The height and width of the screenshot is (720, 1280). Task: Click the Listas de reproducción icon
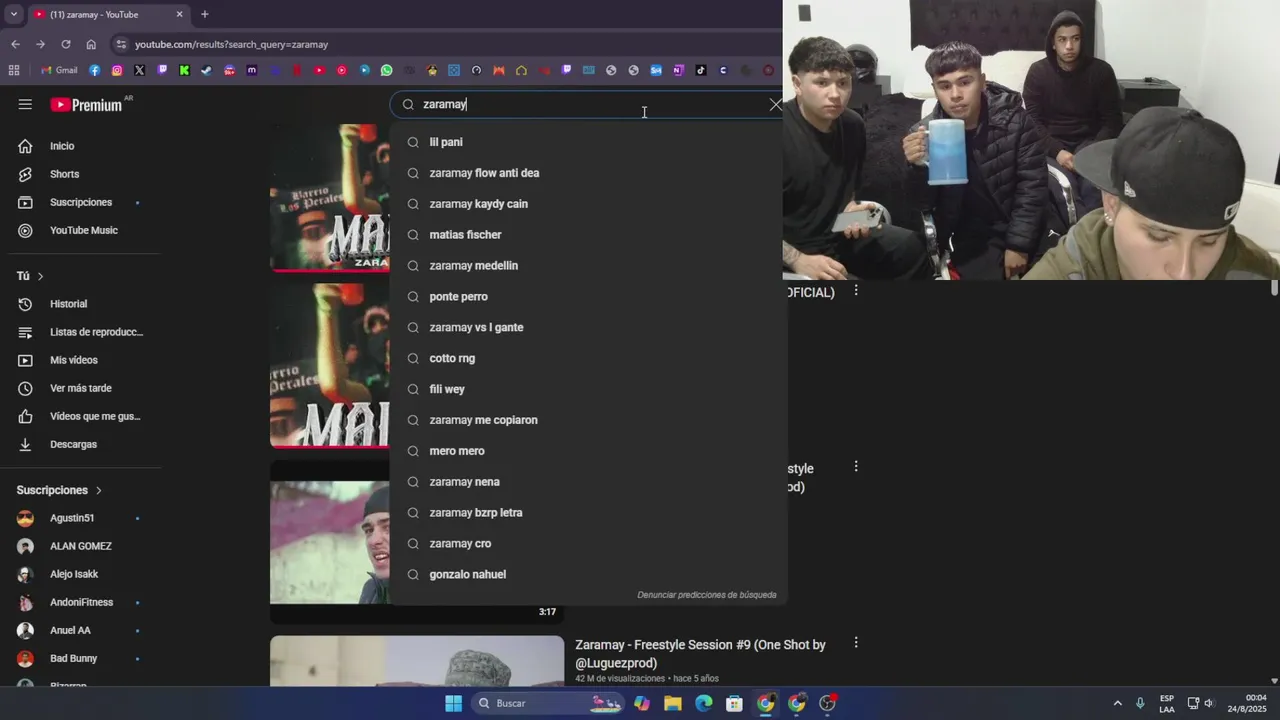(x=26, y=332)
